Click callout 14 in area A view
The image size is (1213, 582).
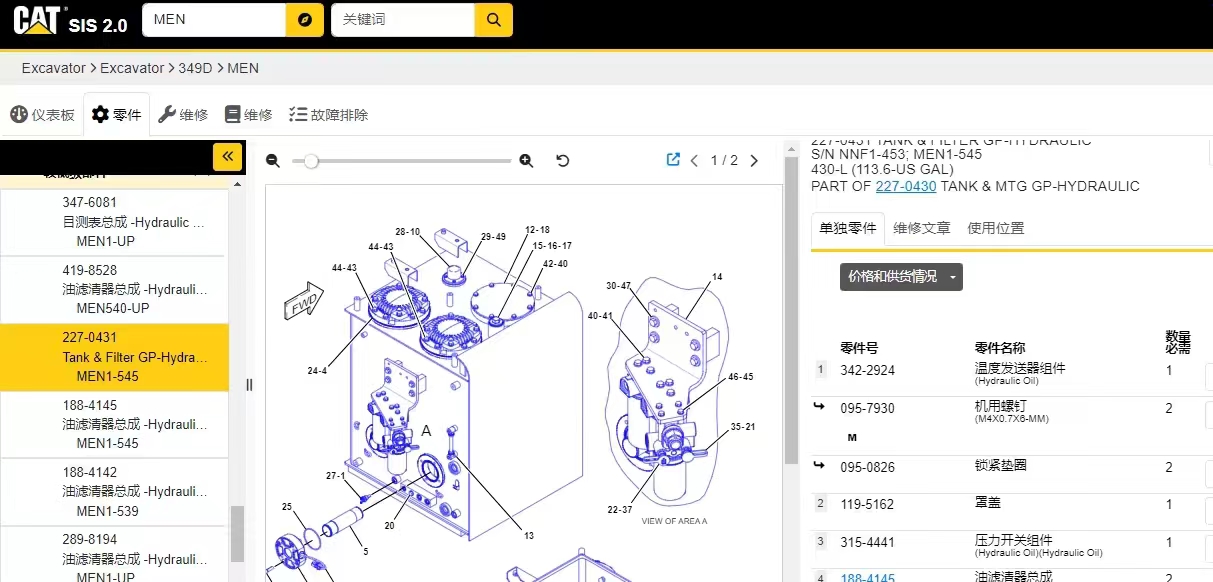(x=717, y=277)
